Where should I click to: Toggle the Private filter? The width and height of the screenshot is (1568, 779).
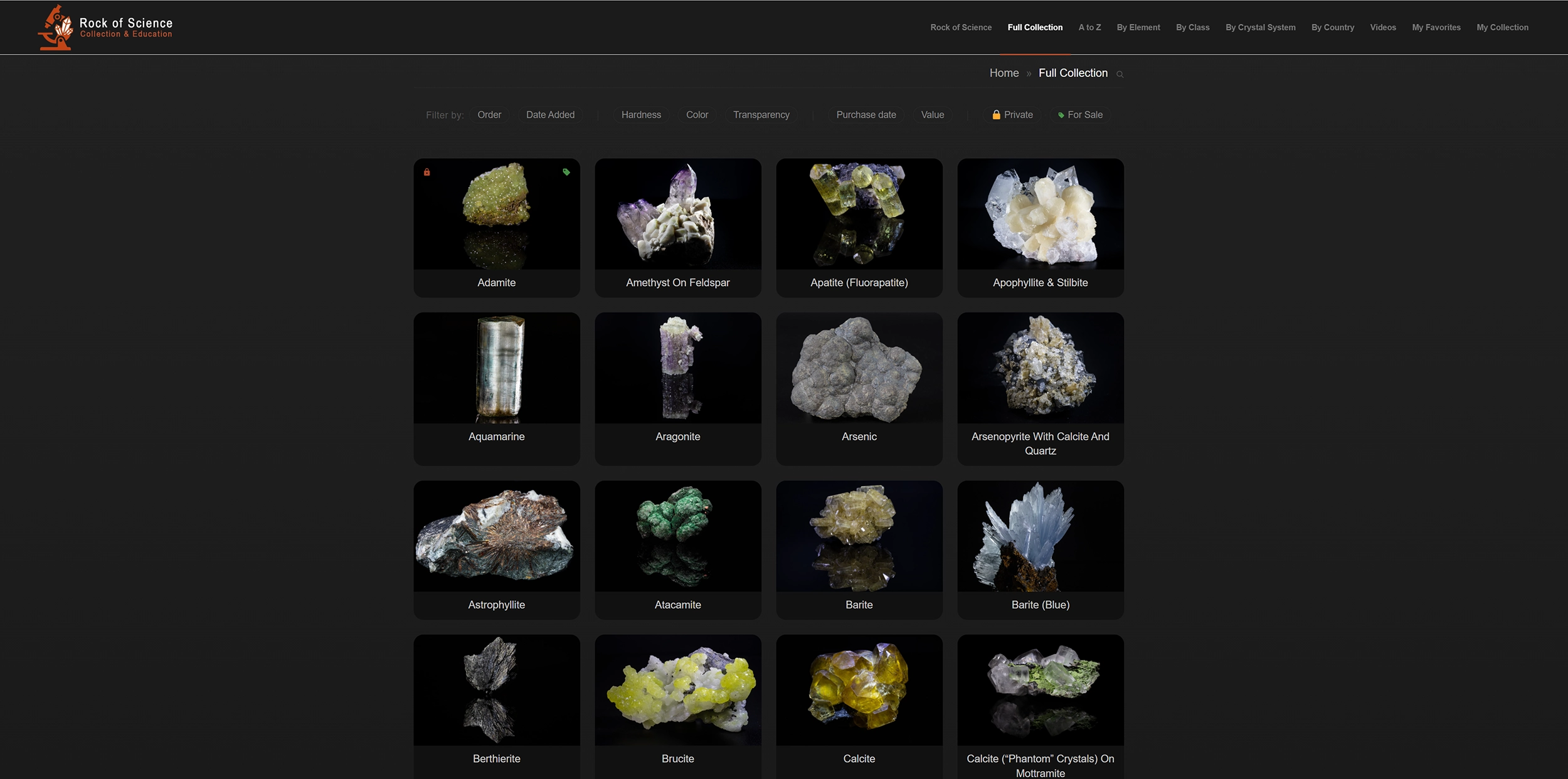click(1012, 115)
